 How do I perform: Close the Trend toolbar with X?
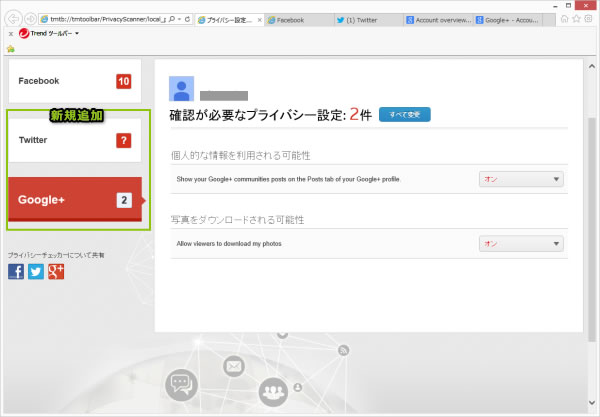11,34
